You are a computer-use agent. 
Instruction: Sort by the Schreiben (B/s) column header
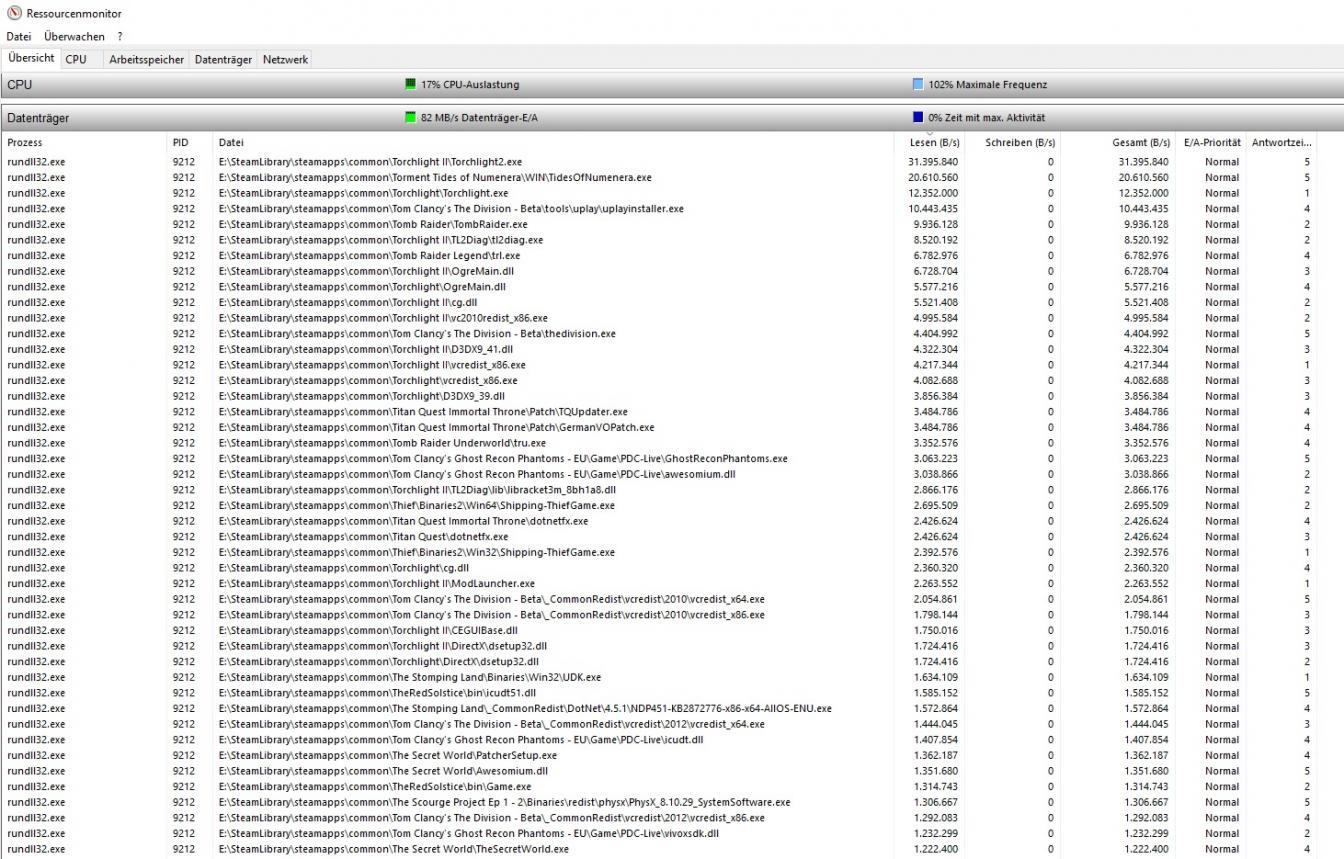coord(1011,143)
